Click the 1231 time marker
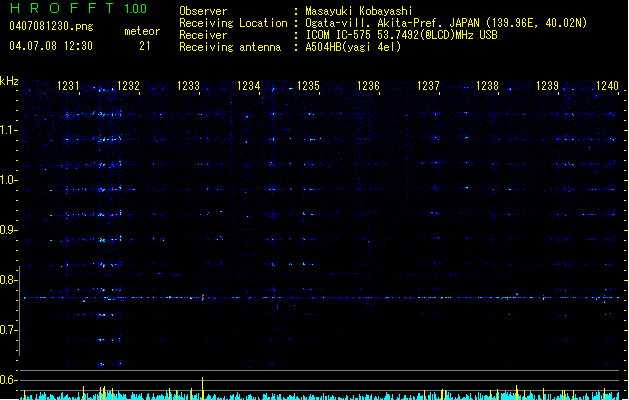 [68, 86]
